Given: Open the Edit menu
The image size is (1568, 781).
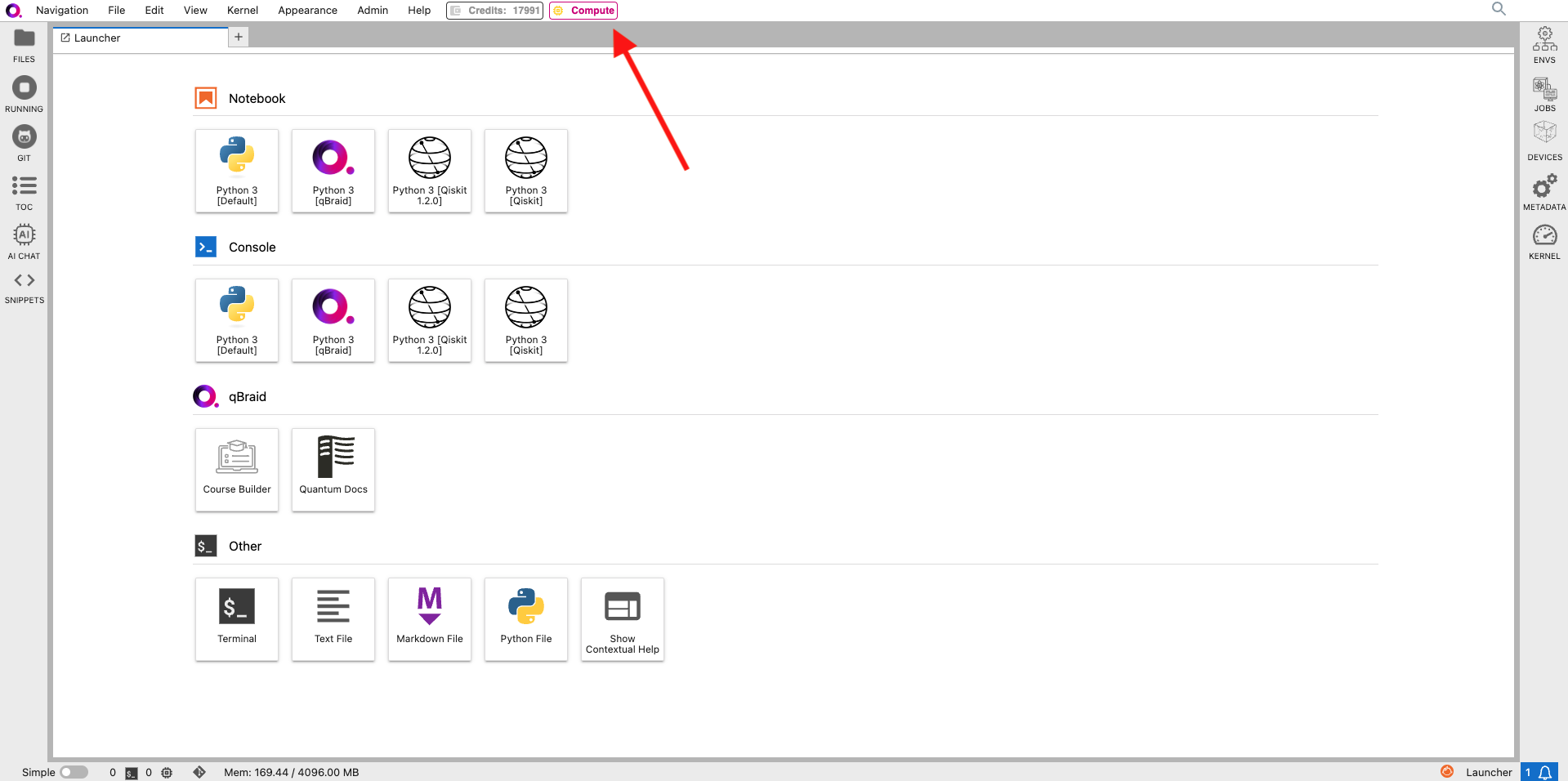Looking at the screenshot, I should (154, 11).
